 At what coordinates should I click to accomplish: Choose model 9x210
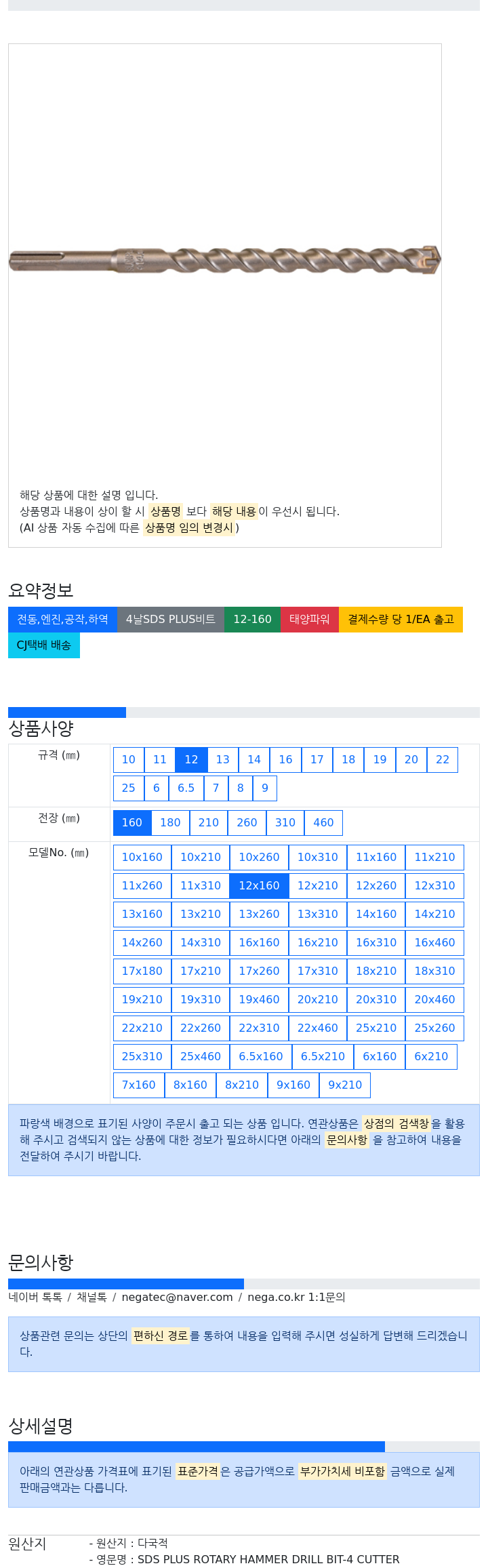pyautogui.click(x=345, y=1085)
